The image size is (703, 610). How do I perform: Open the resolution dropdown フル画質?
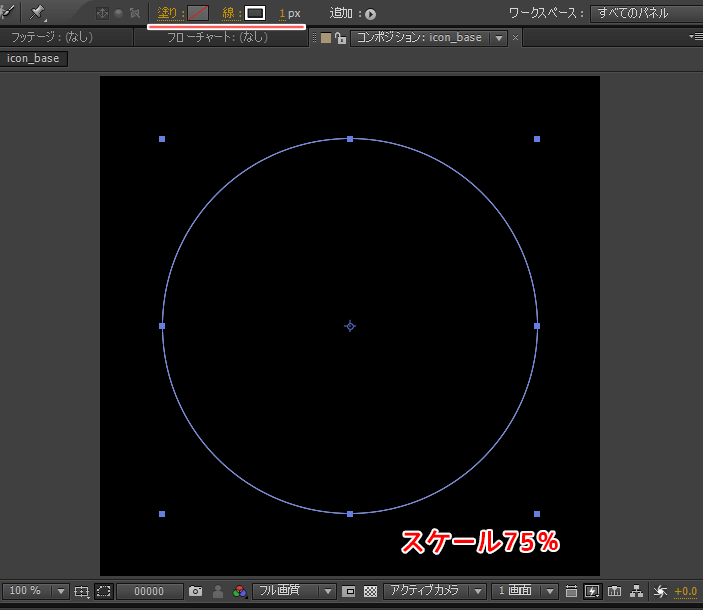[x=292, y=591]
